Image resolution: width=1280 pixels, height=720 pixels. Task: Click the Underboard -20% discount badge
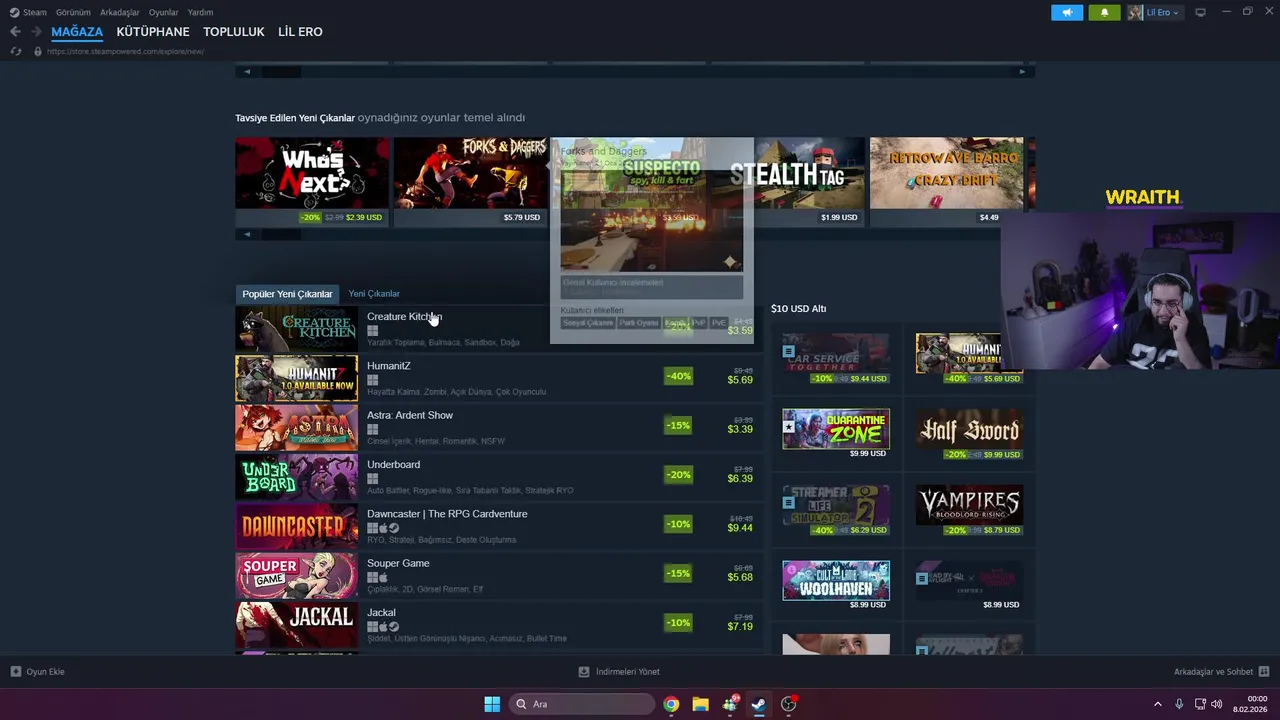pyautogui.click(x=679, y=474)
